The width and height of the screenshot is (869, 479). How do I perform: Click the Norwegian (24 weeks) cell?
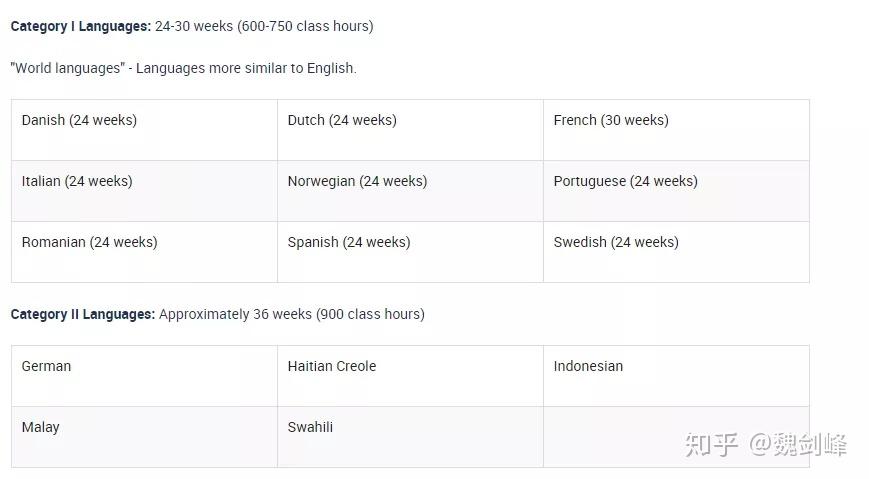tap(357, 181)
